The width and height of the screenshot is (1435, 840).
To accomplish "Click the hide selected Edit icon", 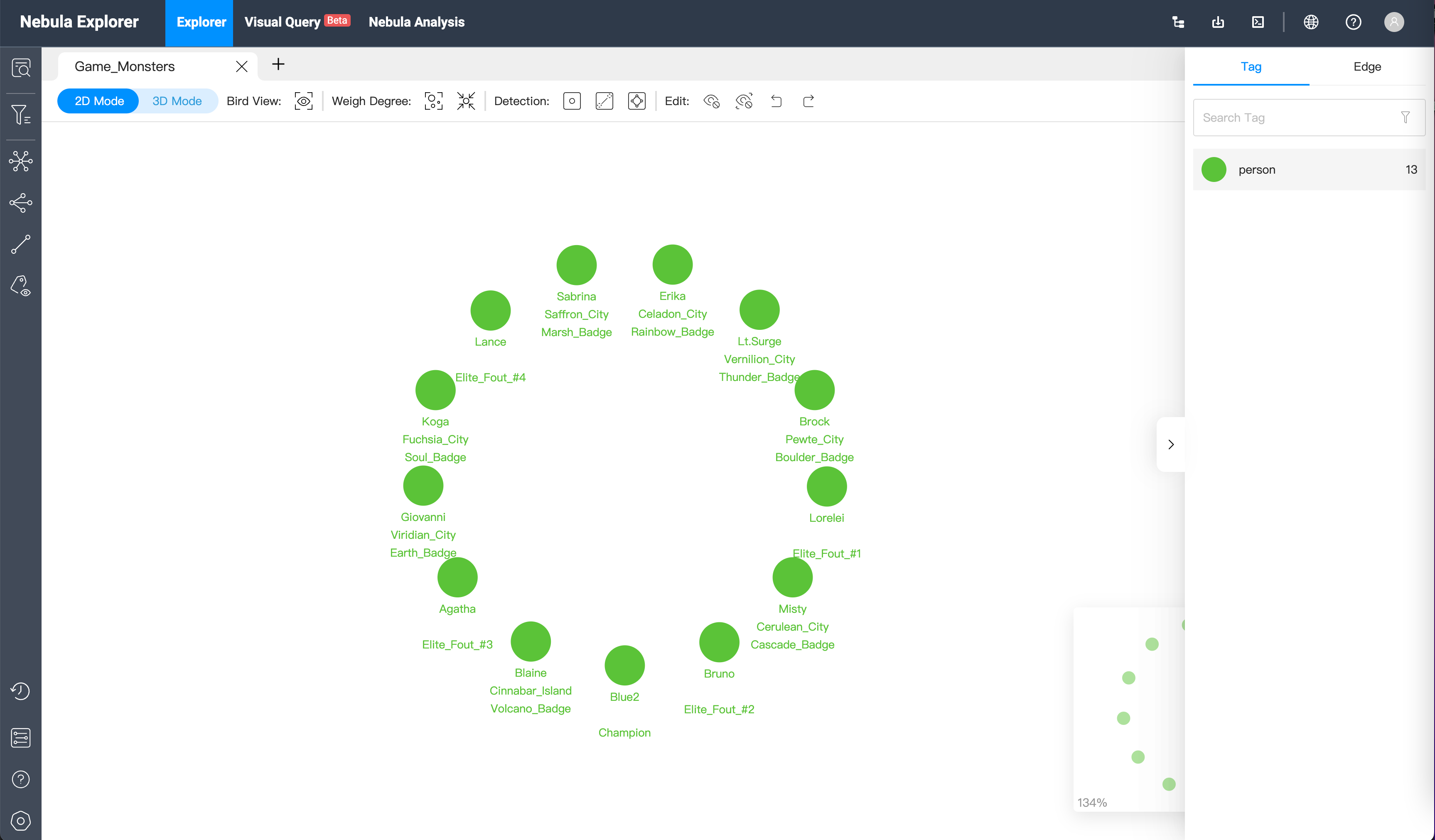I will tap(711, 101).
